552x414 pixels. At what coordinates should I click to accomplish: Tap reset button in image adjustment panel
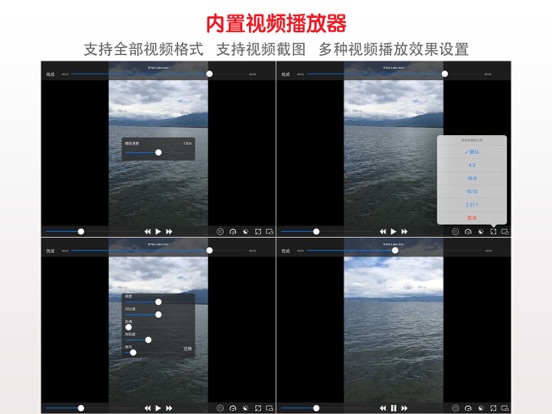tap(188, 349)
